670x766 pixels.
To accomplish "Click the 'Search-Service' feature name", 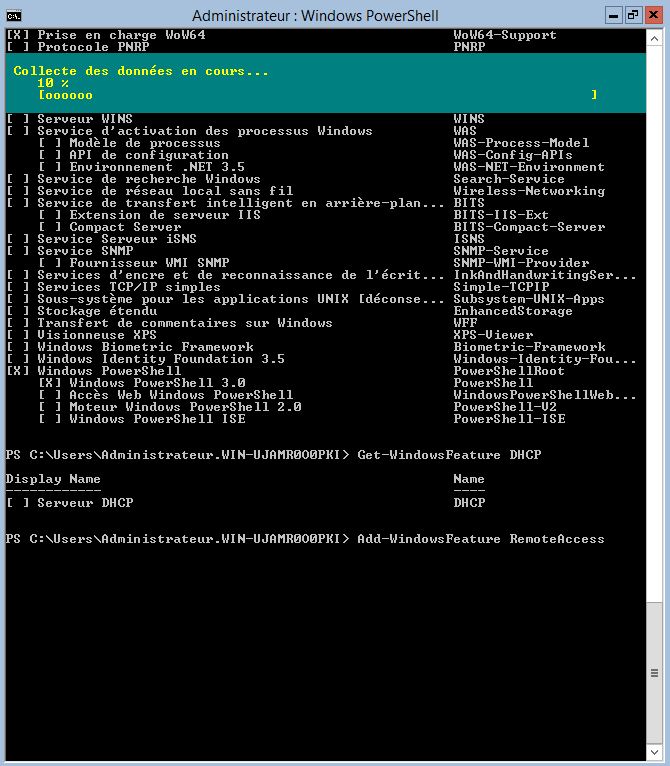I will click(x=509, y=179).
